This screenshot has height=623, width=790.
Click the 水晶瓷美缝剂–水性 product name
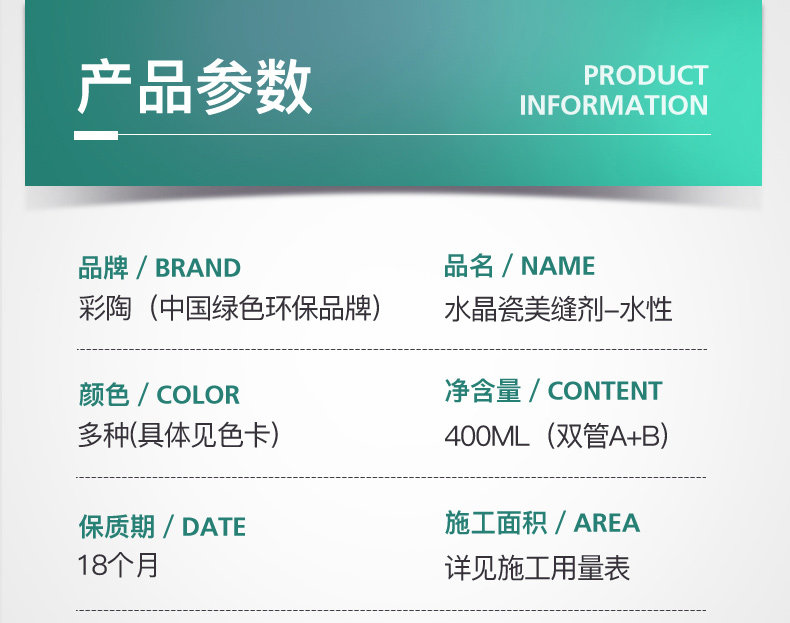(558, 308)
